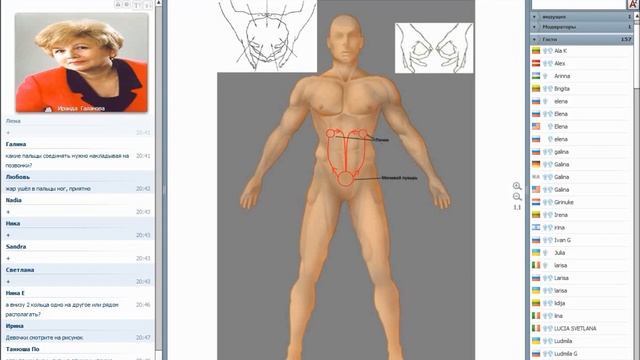Click chat sender name Светлана
640x360 pixels.
click(20, 270)
